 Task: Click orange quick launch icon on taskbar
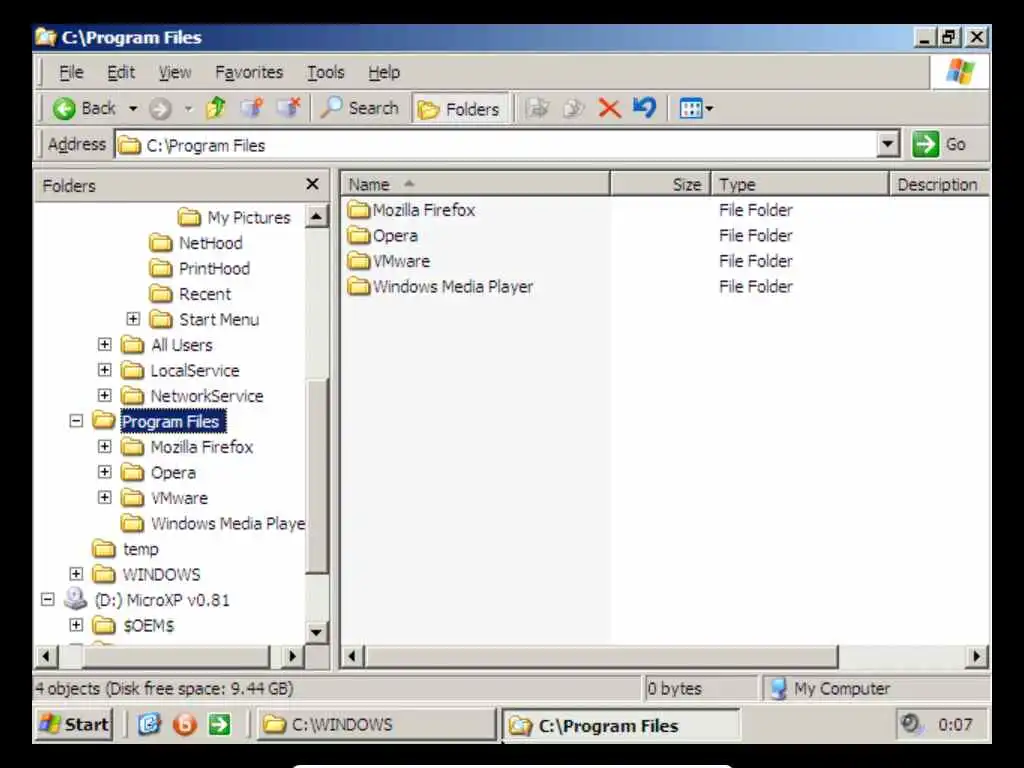(185, 724)
